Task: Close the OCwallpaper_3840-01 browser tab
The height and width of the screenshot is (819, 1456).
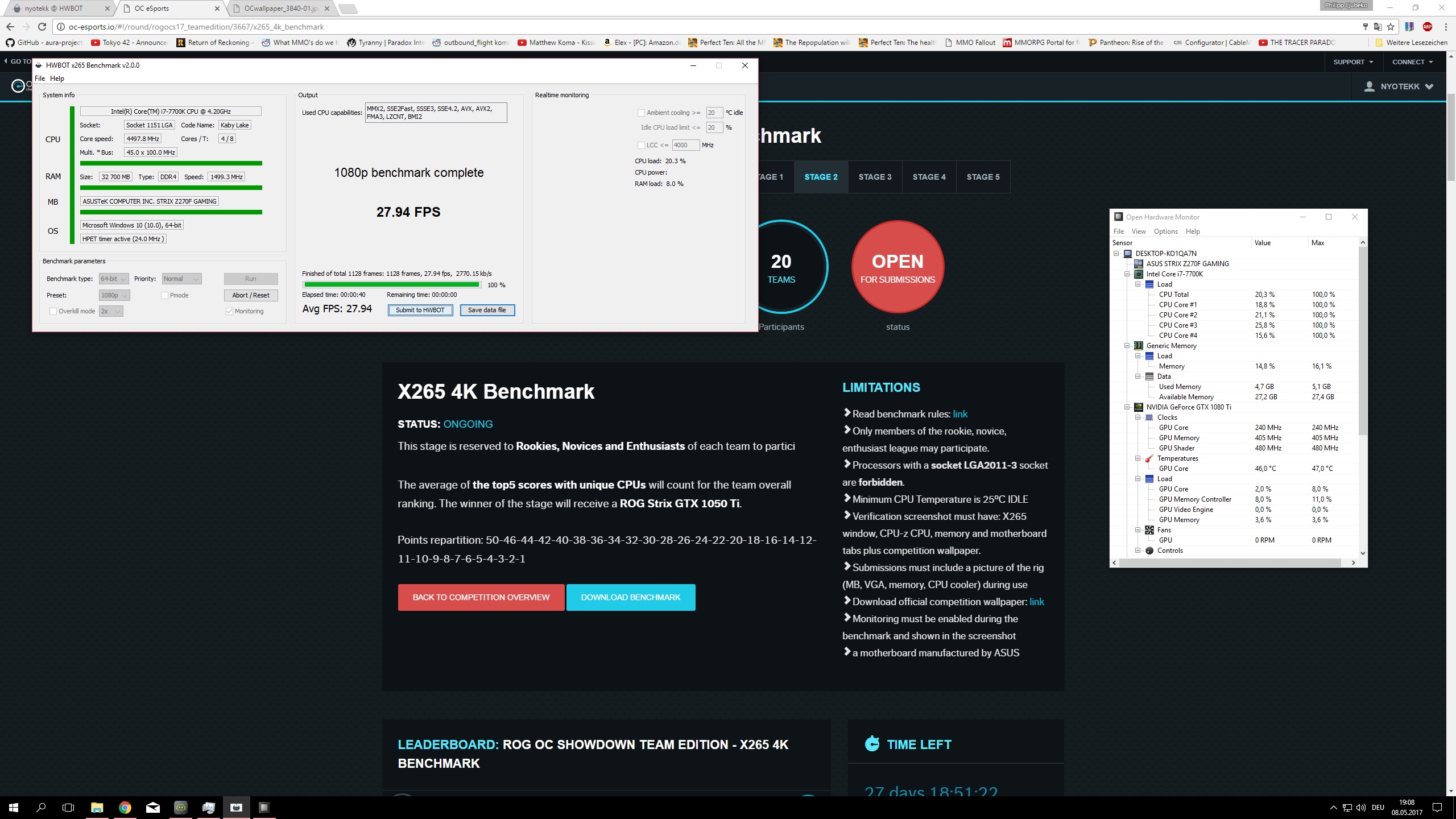Action: 327,9
